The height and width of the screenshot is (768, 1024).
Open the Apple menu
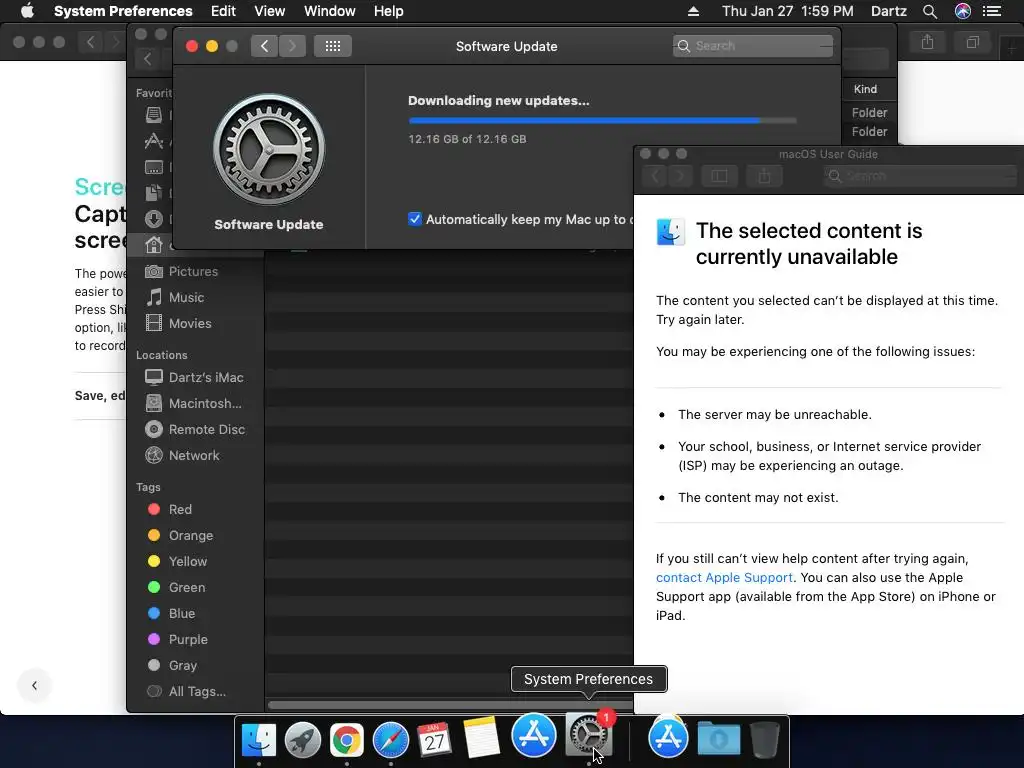(27, 11)
